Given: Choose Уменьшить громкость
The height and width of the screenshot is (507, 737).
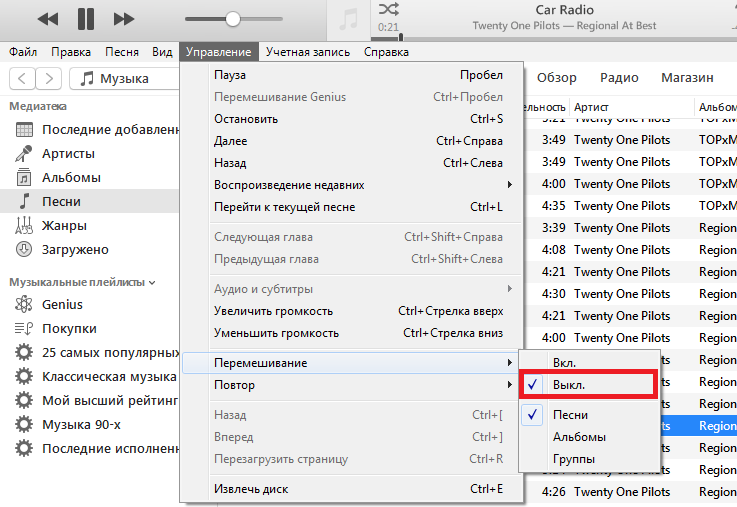Looking at the screenshot, I should (352, 333).
